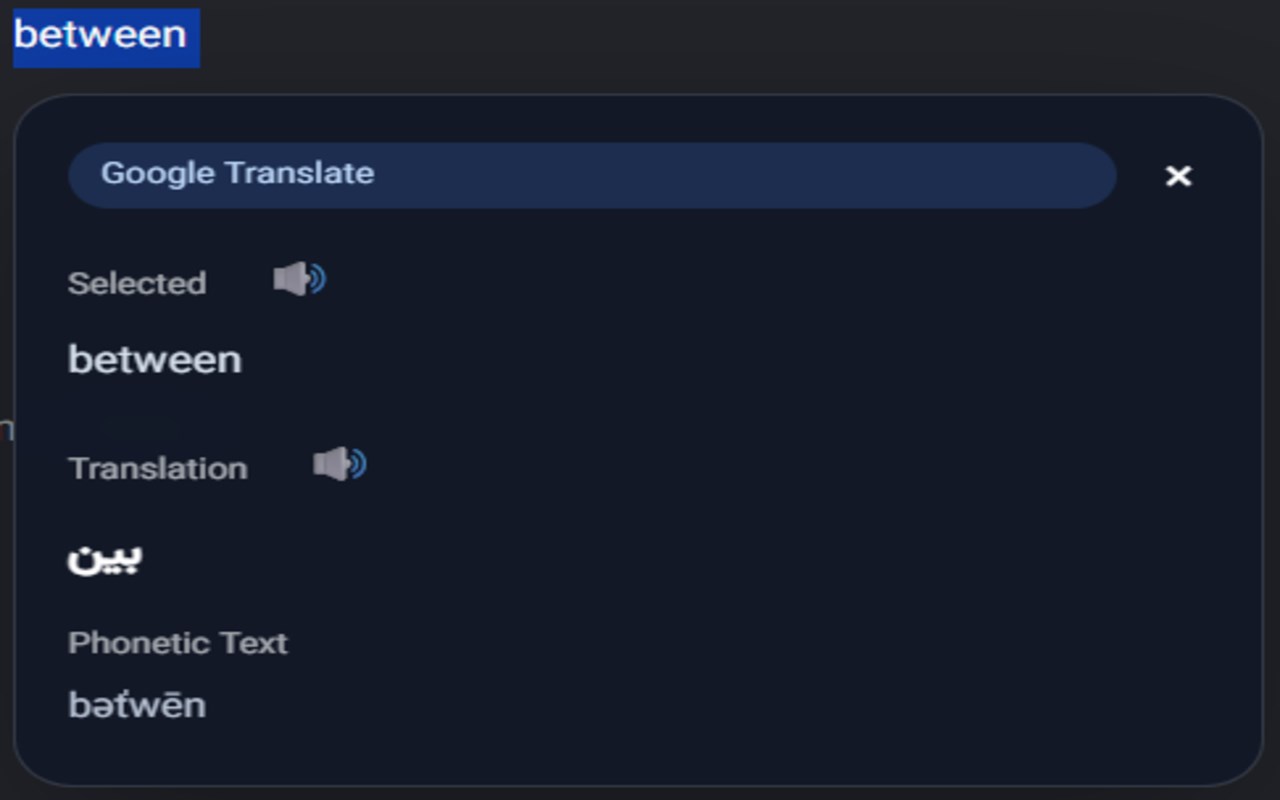
Task: Click the phonetic spelling bəˈtwēn
Action: pyautogui.click(x=137, y=705)
